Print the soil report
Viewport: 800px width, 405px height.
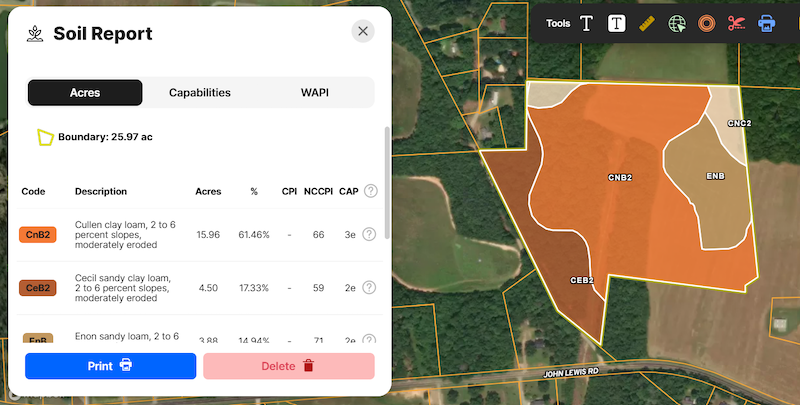[x=110, y=366]
